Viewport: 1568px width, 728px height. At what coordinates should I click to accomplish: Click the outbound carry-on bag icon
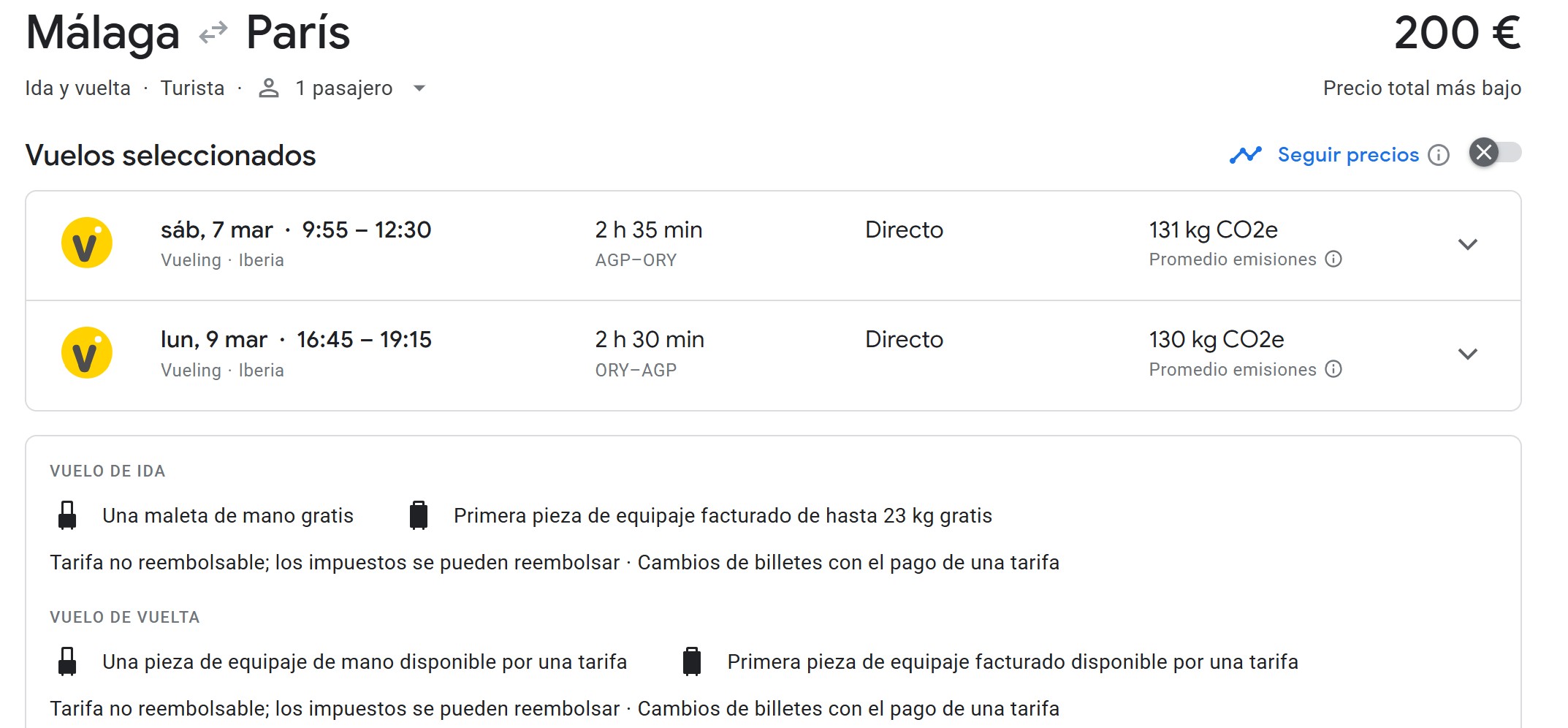(67, 515)
